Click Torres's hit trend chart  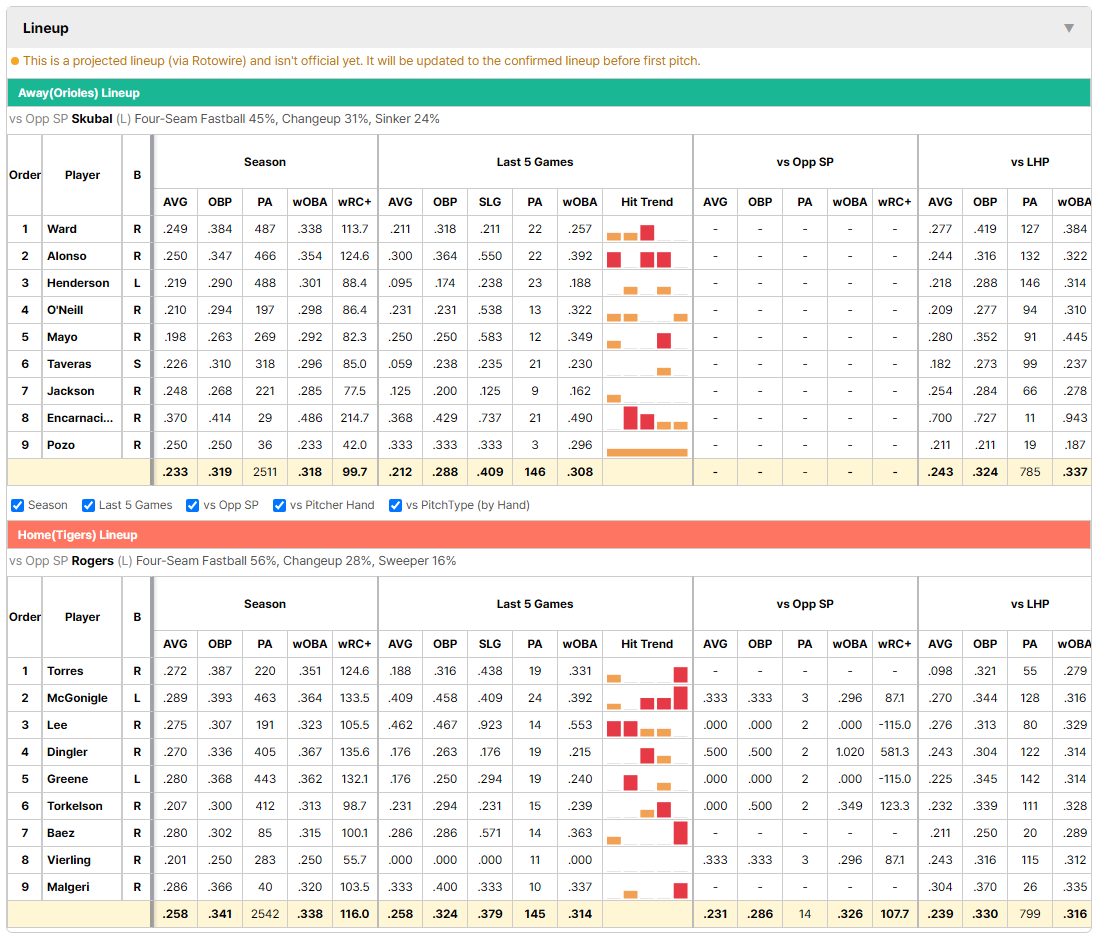pos(647,672)
